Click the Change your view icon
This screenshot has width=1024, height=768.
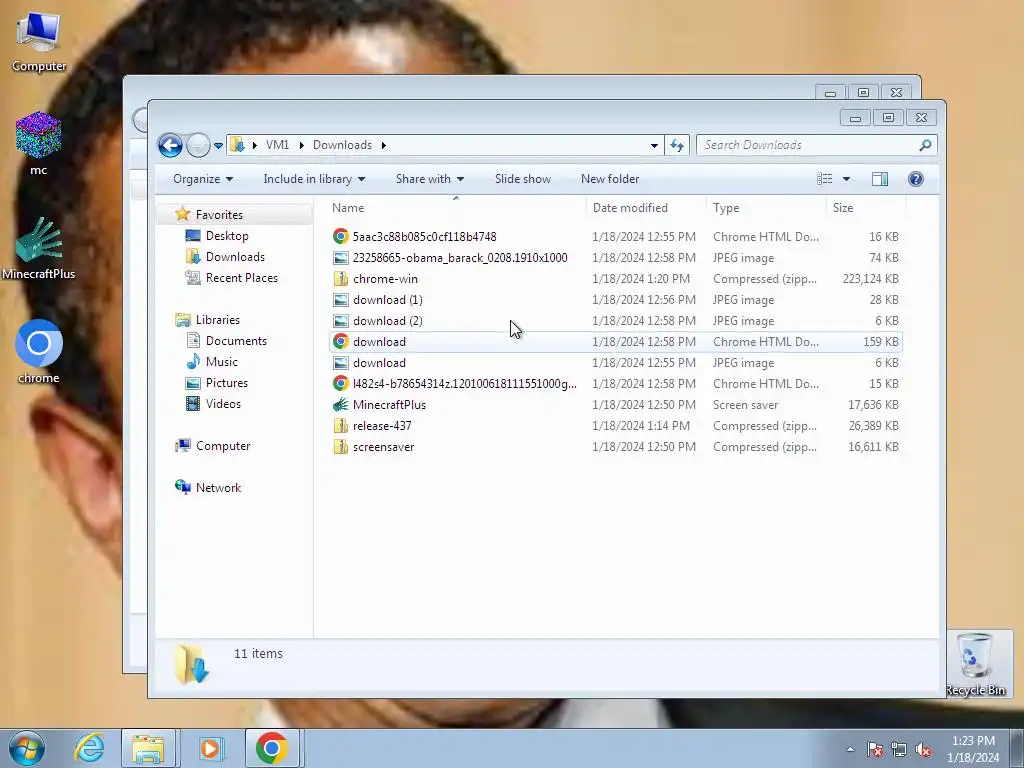pyautogui.click(x=825, y=179)
